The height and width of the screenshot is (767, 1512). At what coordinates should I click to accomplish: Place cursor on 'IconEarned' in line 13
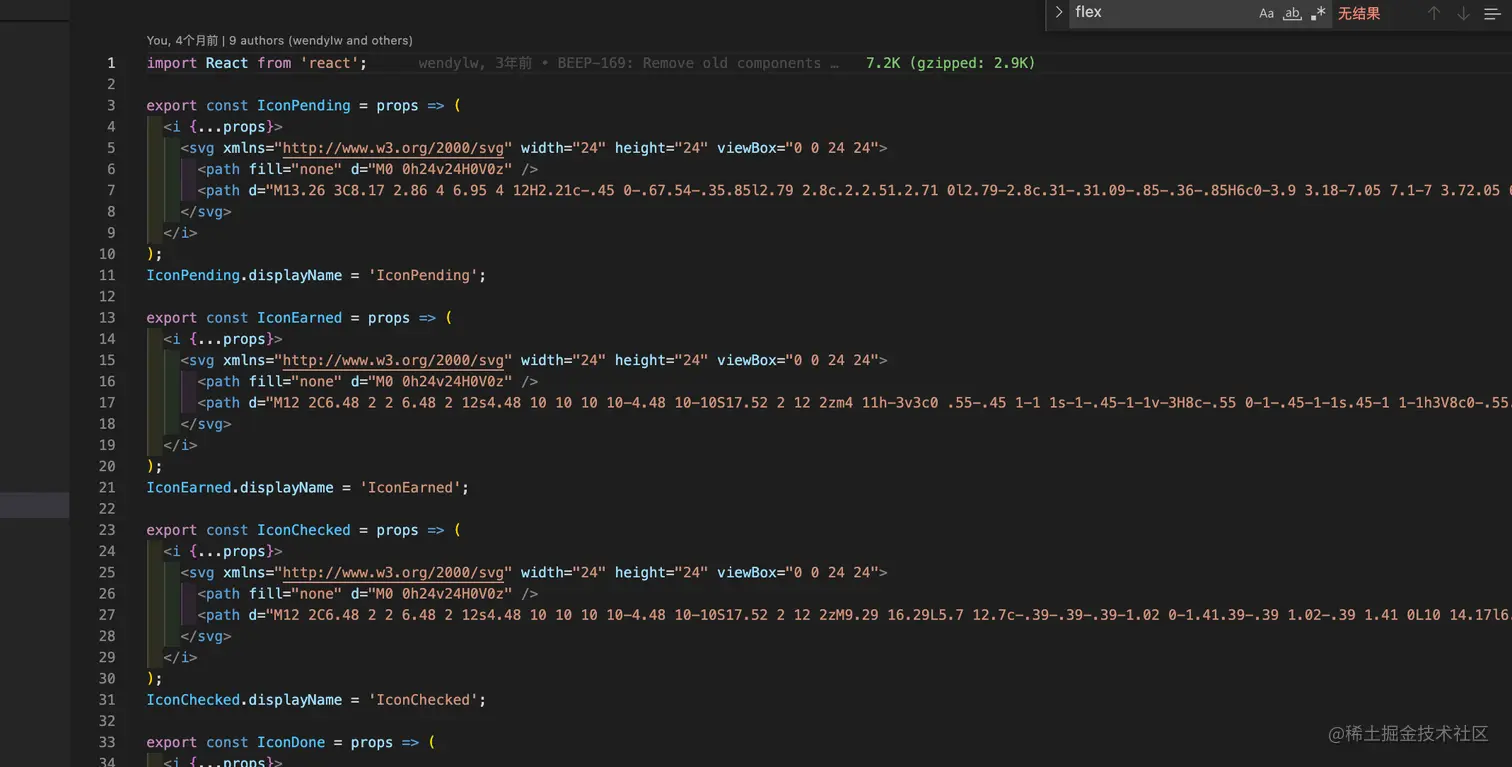[299, 318]
